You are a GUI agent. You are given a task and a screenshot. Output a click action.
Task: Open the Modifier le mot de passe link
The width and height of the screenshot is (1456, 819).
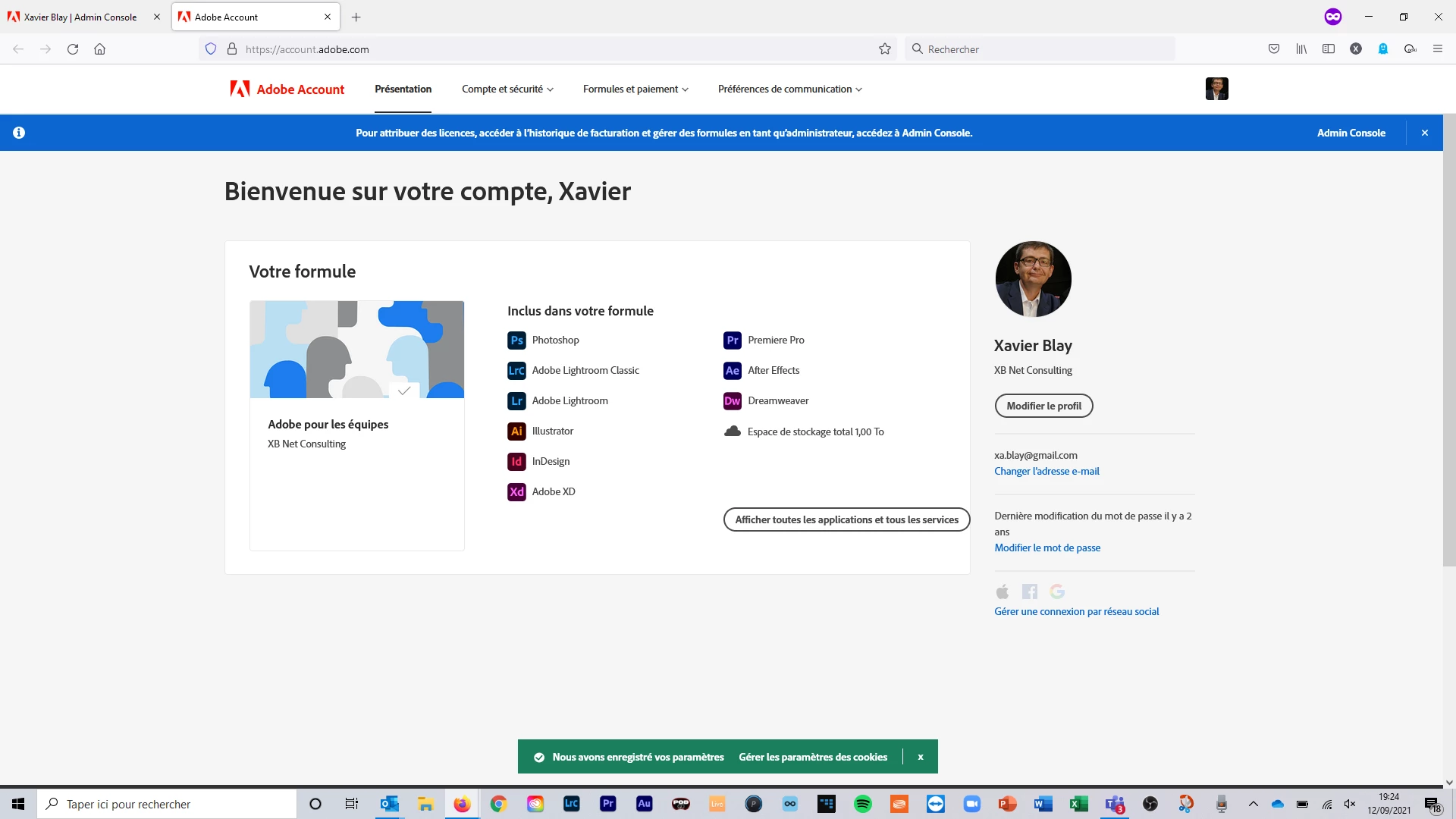(x=1047, y=548)
